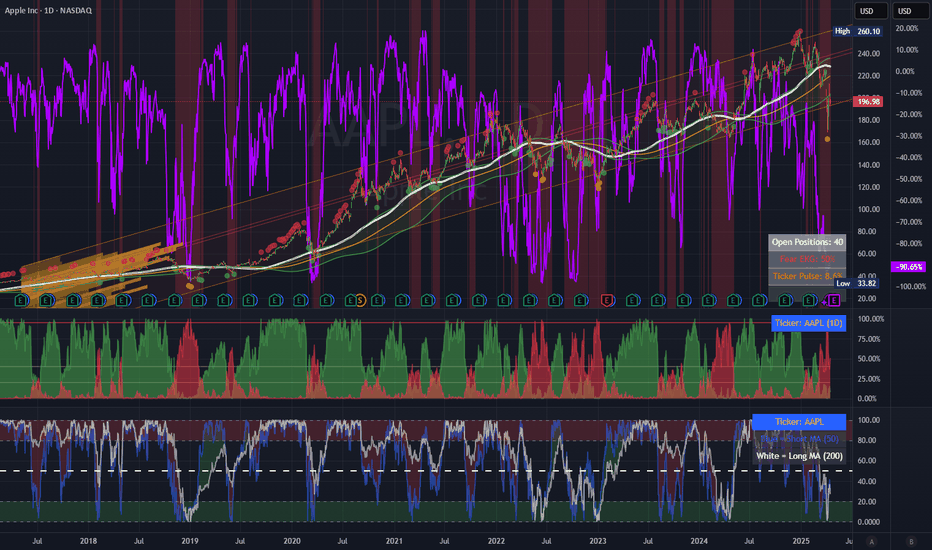Open earnings marker closest above the 2022 date label
Image resolution: width=932 pixels, height=550 pixels.
(x=504, y=300)
